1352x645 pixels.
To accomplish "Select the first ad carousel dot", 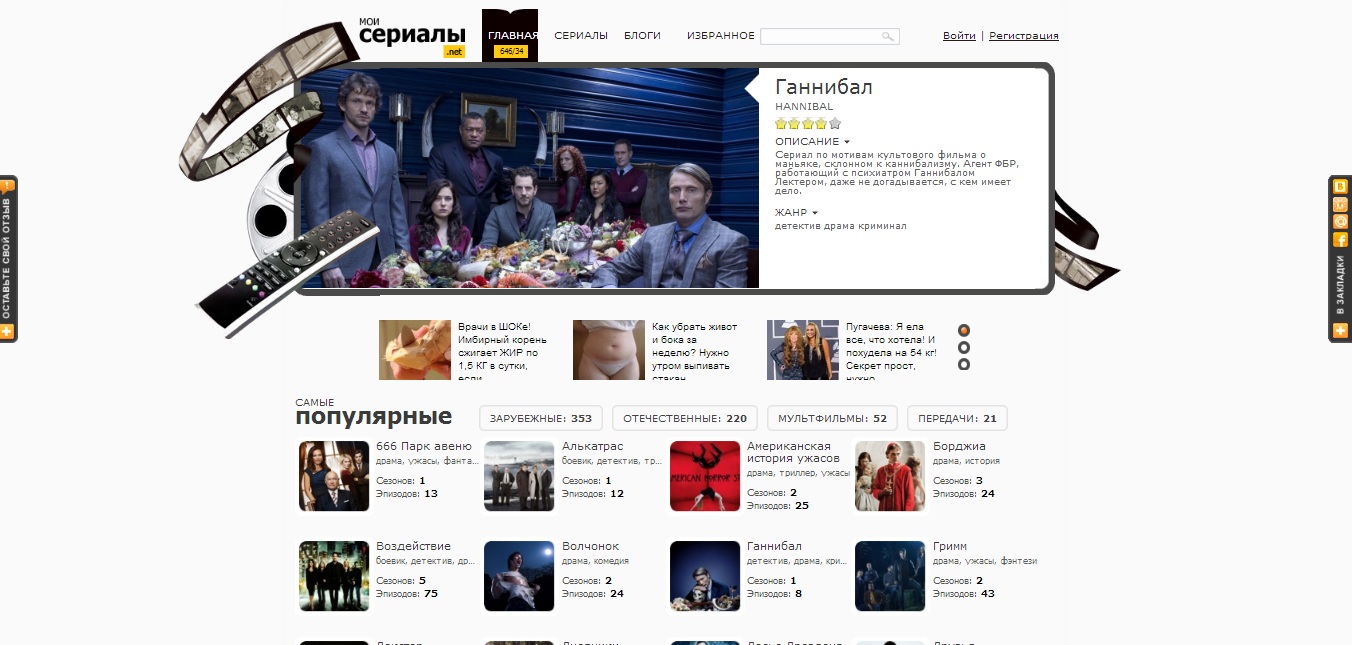I will 964,330.
